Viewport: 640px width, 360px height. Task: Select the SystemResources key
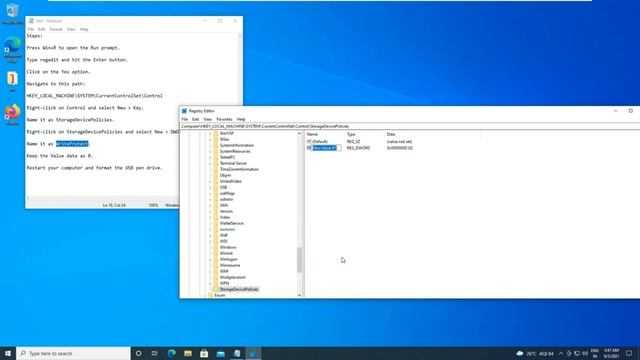tap(235, 151)
